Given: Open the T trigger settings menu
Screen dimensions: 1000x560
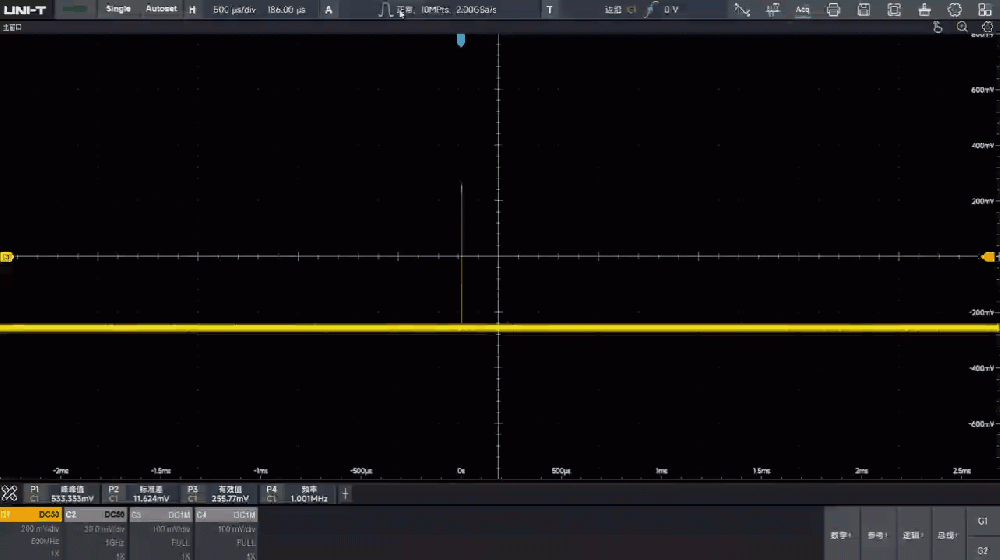Looking at the screenshot, I should click(549, 9).
